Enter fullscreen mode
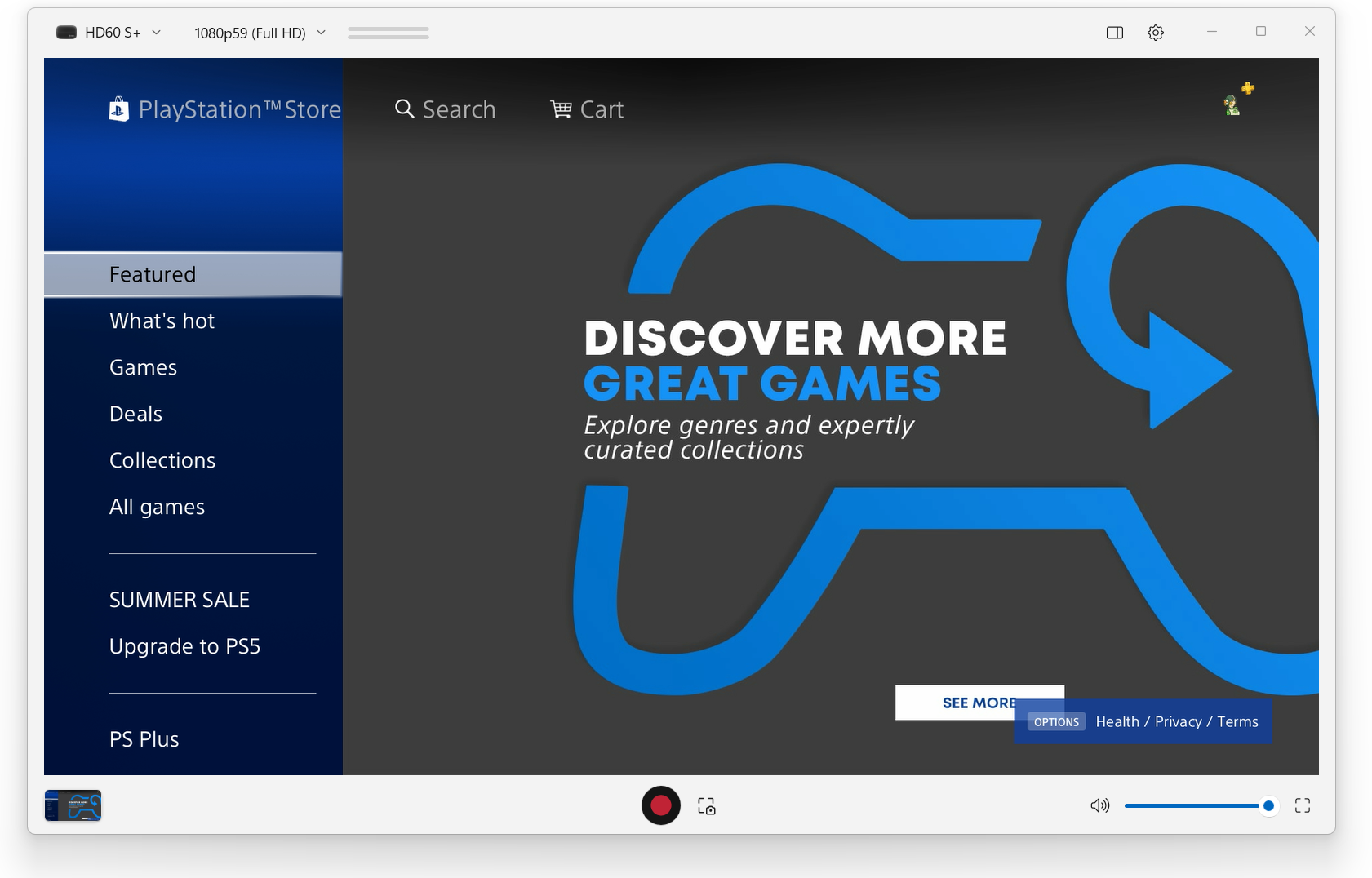This screenshot has height=878, width=1372. click(1303, 805)
